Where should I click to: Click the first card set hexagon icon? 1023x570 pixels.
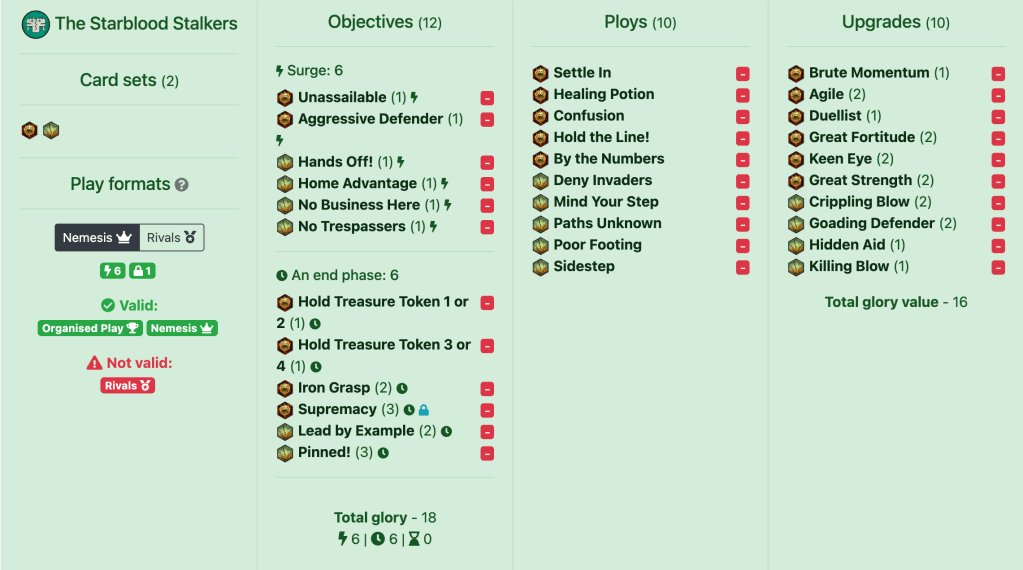tap(29, 130)
